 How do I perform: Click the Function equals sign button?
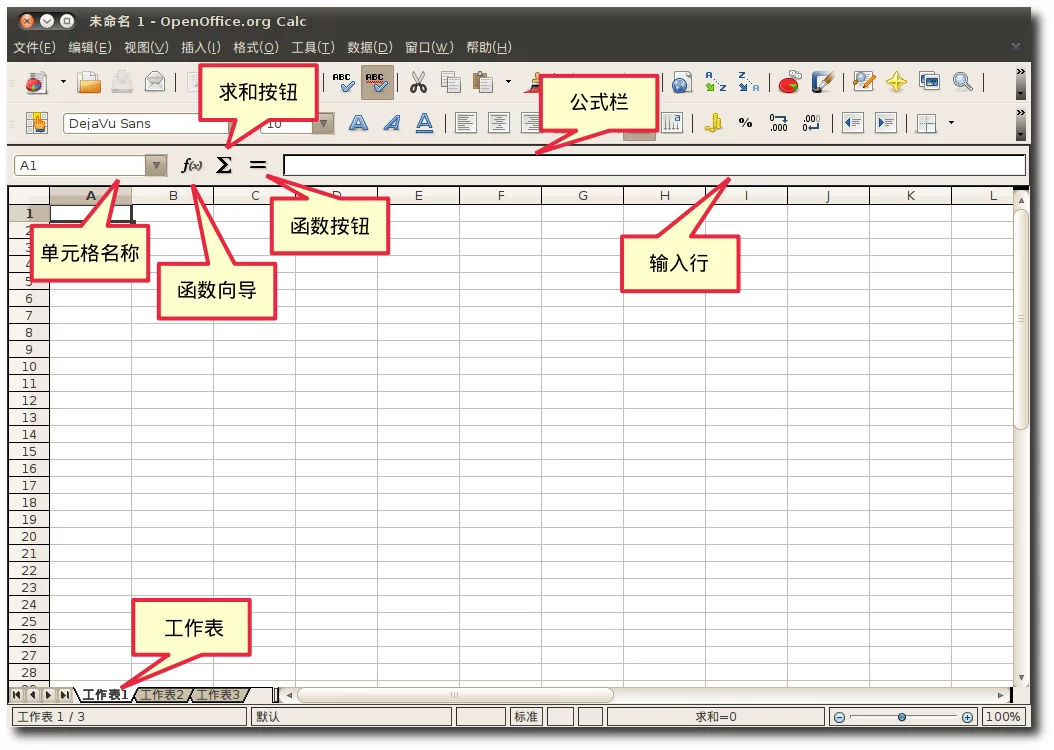click(257, 165)
